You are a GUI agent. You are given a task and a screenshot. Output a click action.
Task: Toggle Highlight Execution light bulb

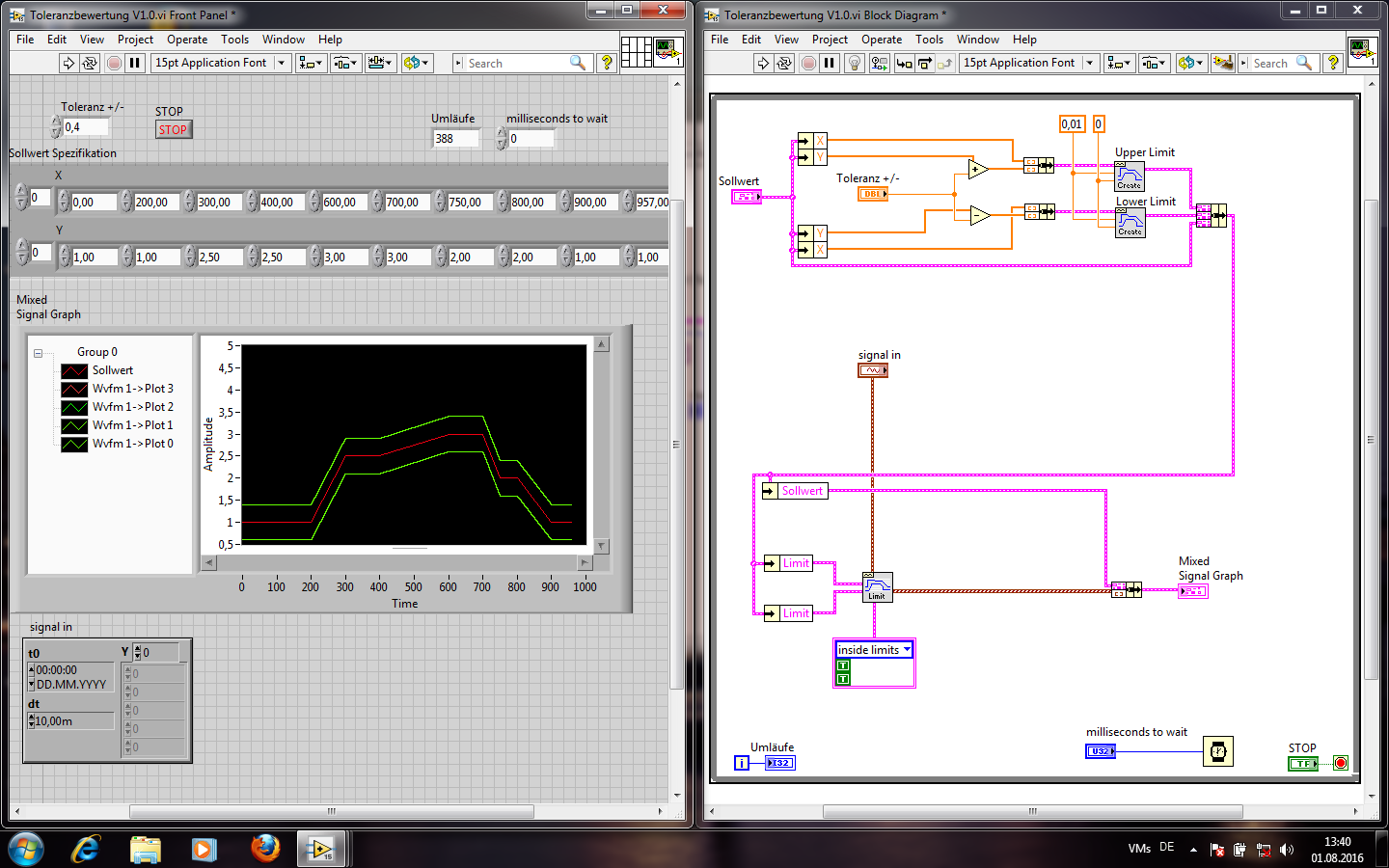click(854, 63)
